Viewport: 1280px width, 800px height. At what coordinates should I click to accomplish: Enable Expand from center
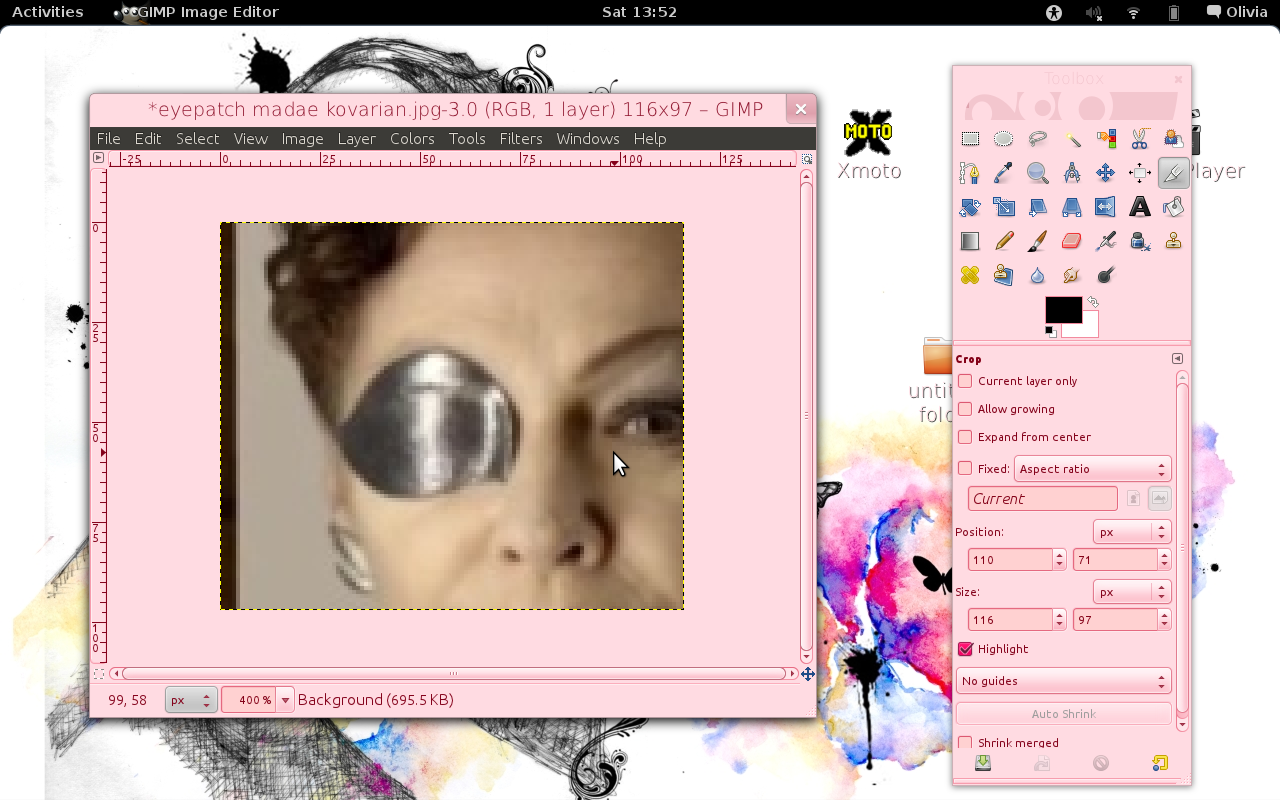point(965,437)
